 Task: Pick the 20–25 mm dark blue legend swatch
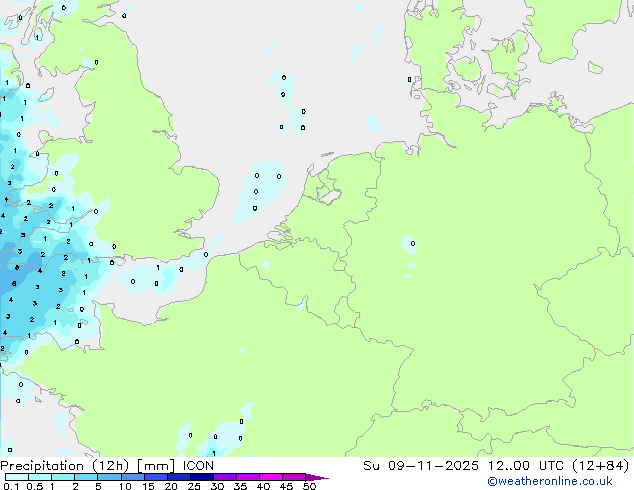[179, 477]
